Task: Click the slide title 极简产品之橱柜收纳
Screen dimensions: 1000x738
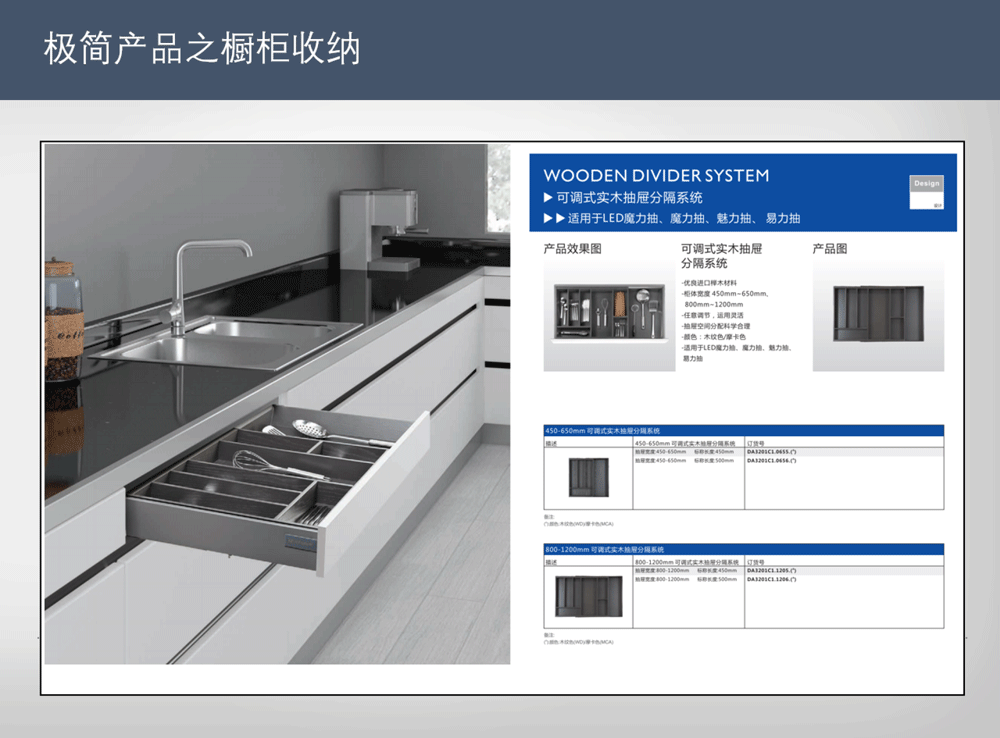Action: point(201,49)
